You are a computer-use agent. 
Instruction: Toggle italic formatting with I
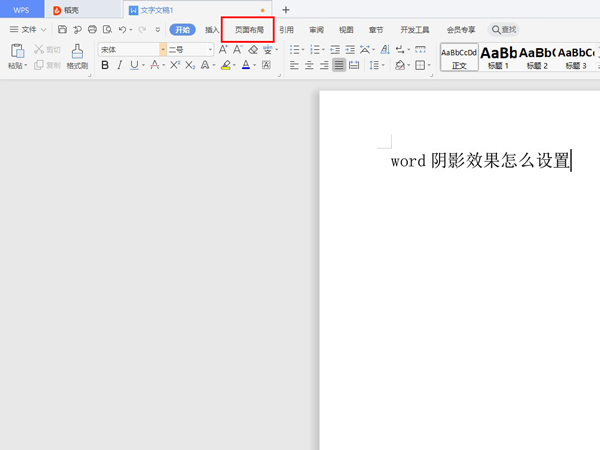pyautogui.click(x=120, y=65)
